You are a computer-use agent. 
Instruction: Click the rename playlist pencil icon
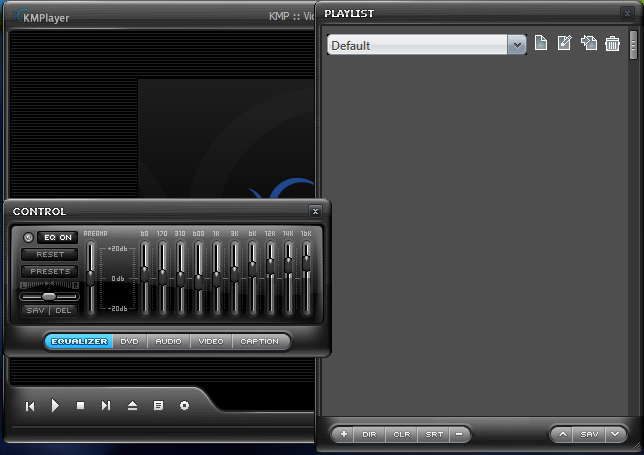[x=564, y=43]
